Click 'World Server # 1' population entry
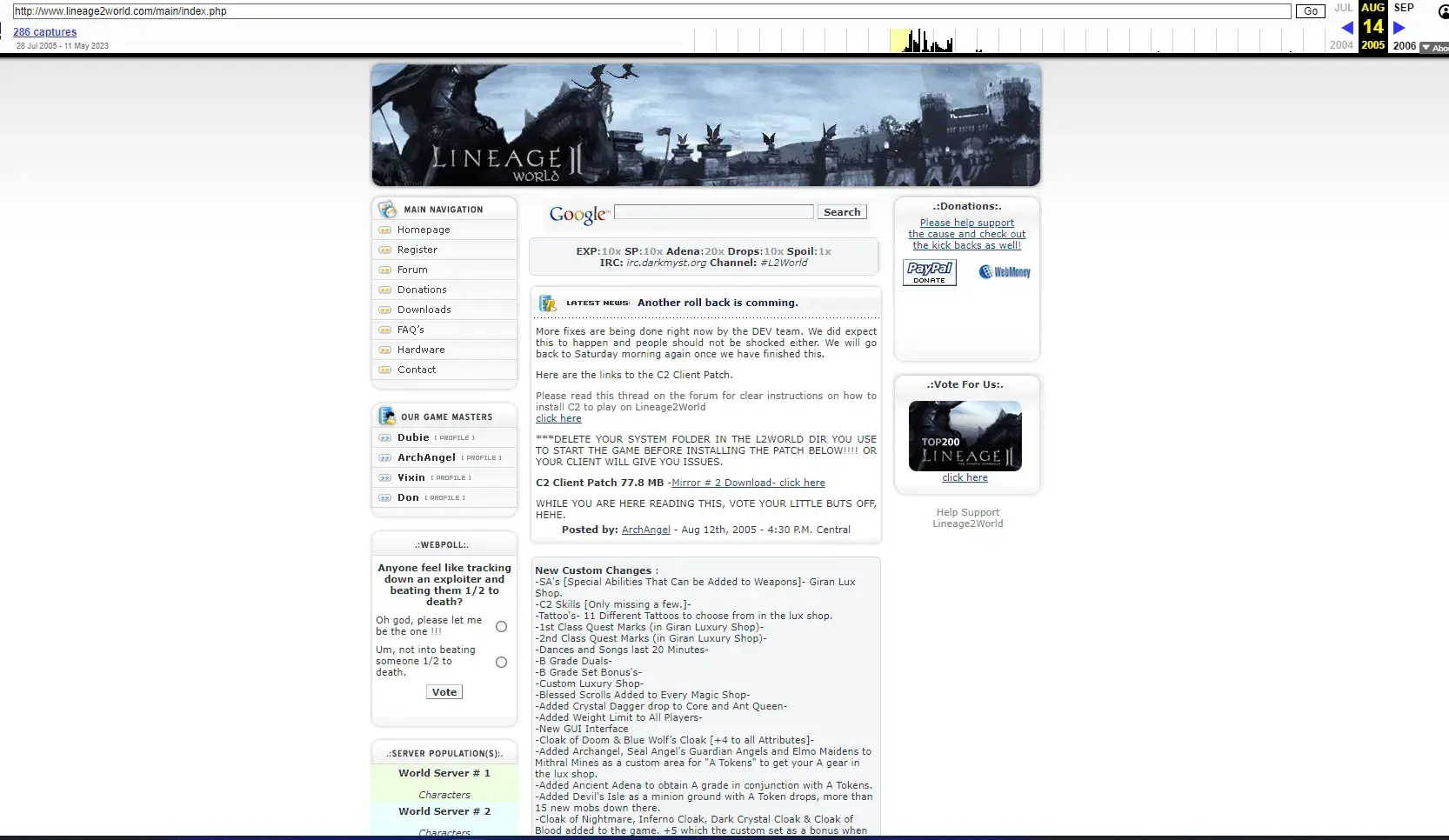 [x=444, y=774]
